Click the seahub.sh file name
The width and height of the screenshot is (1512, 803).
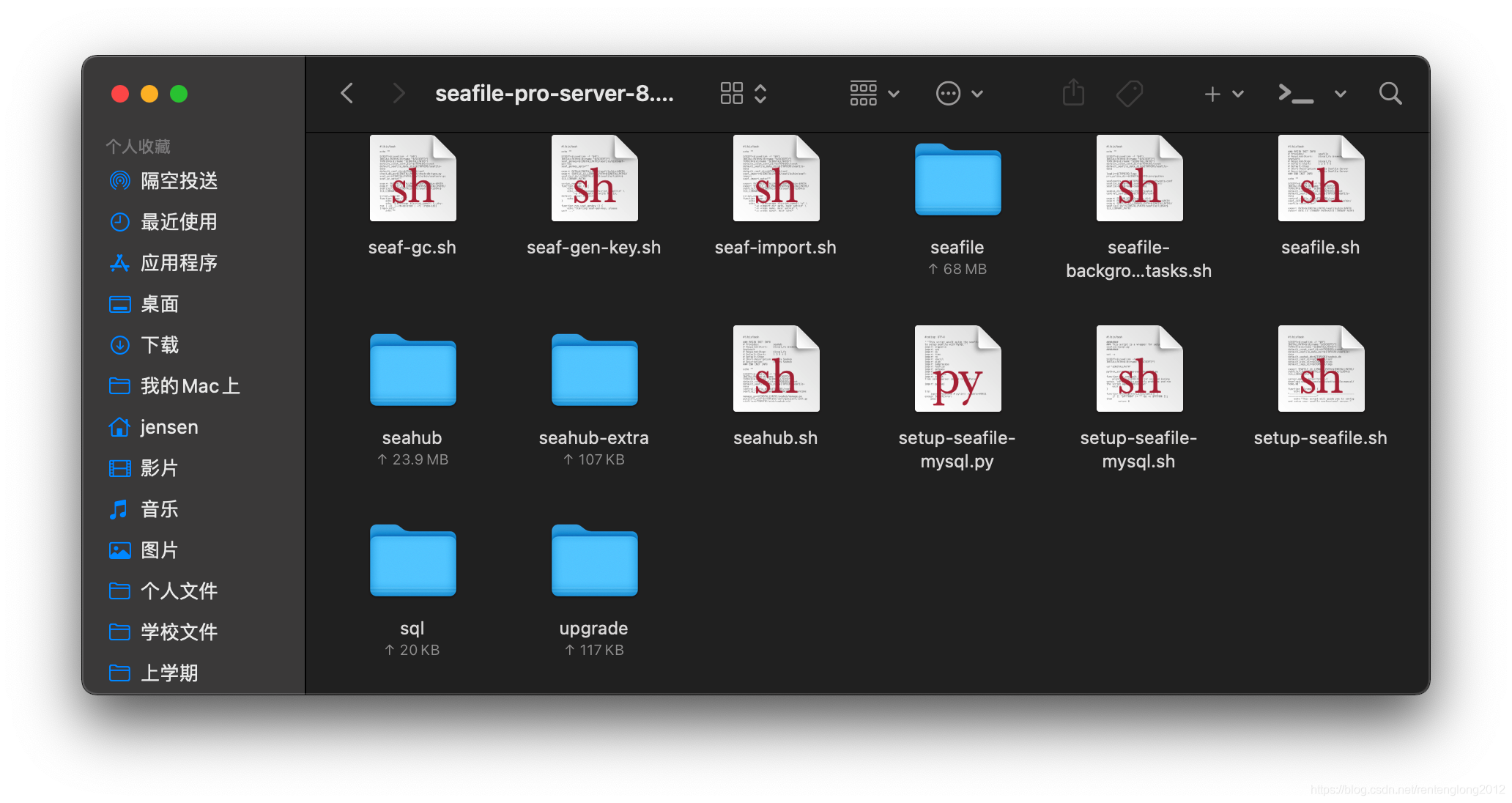[x=776, y=438]
